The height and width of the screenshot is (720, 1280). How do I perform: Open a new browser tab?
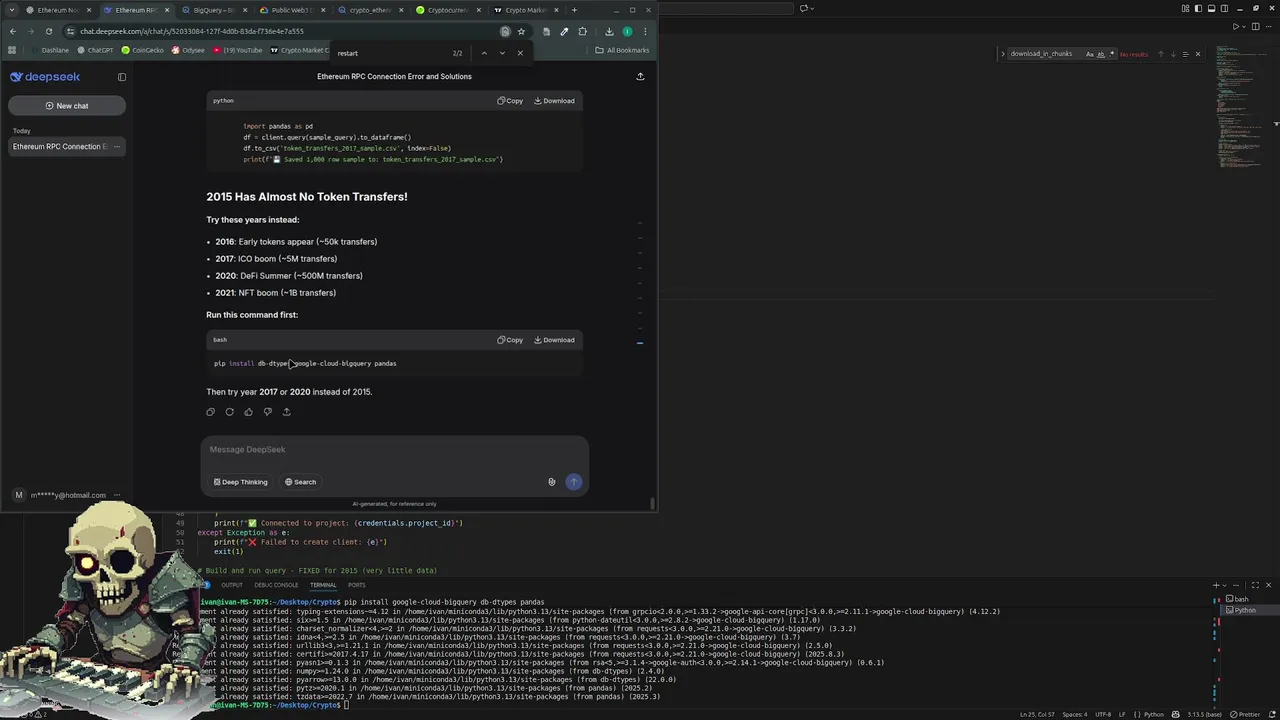click(x=575, y=10)
